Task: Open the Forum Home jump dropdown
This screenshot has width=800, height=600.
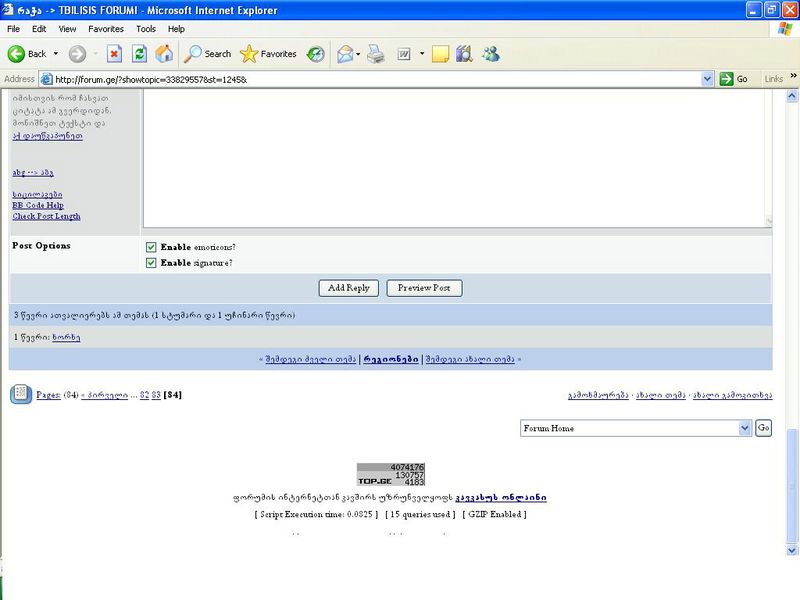Action: click(636, 428)
